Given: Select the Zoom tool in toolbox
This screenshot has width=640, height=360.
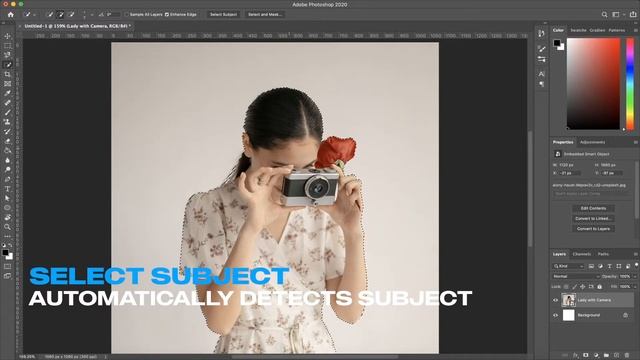Looking at the screenshot, I should click(7, 227).
